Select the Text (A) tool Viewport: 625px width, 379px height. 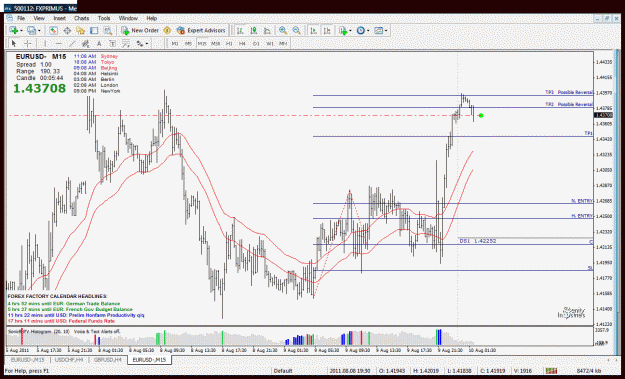[99, 43]
